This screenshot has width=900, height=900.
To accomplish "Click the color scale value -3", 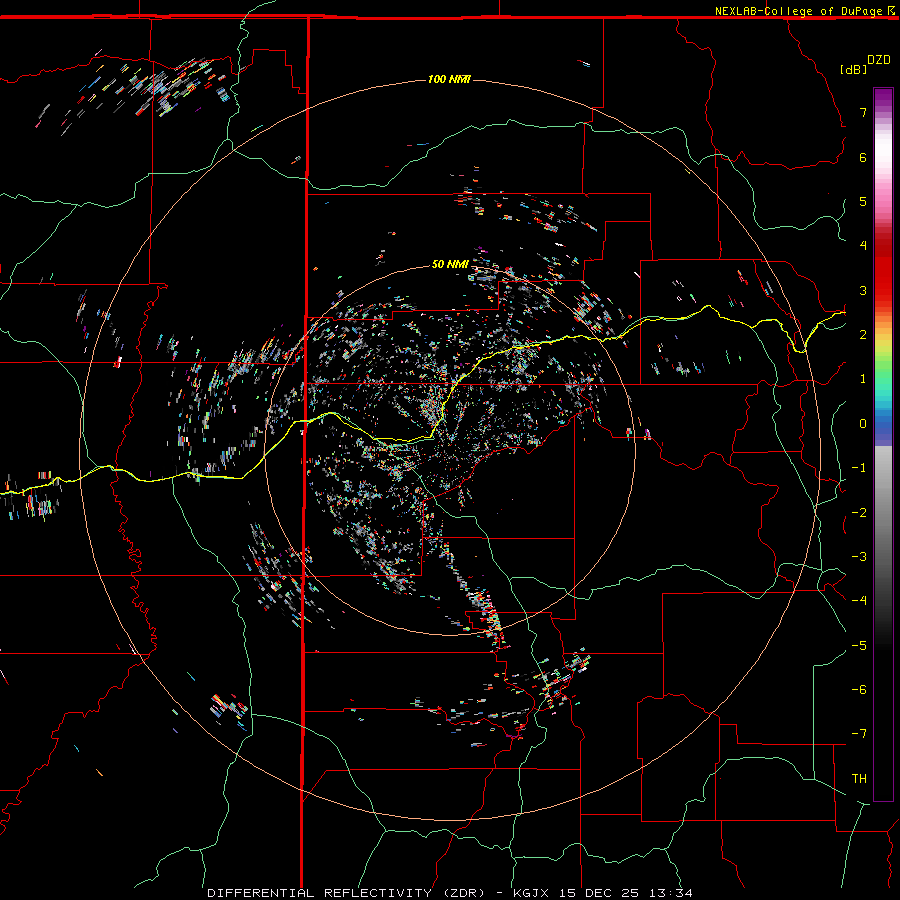I will (859, 557).
